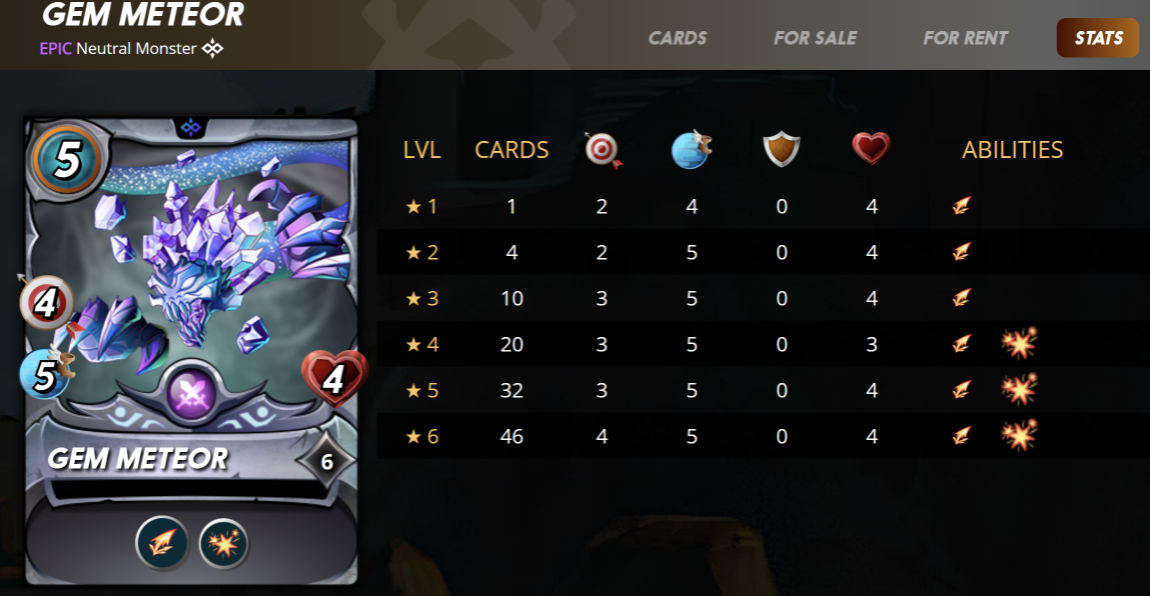The width and height of the screenshot is (1150, 596).
Task: Click the ABILITIES column header
Action: [x=1012, y=150]
